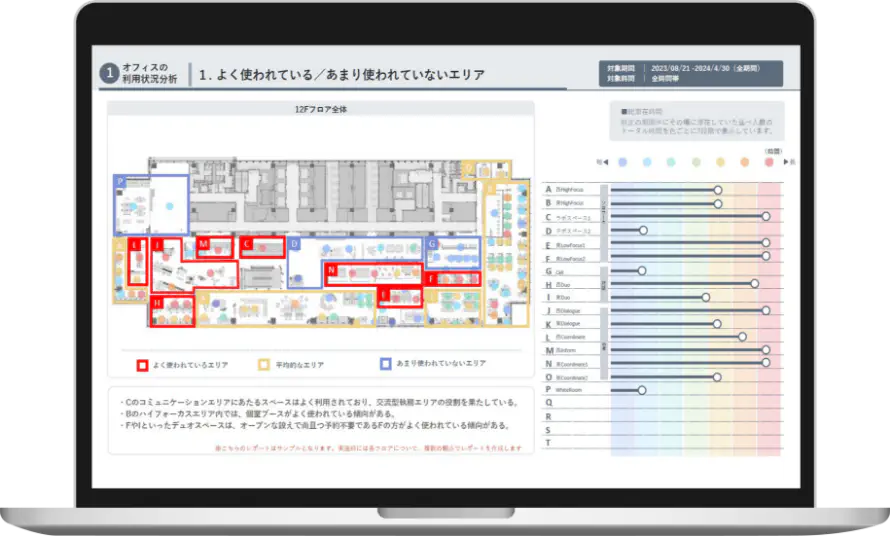Select the red area label C on floor map

pos(246,243)
